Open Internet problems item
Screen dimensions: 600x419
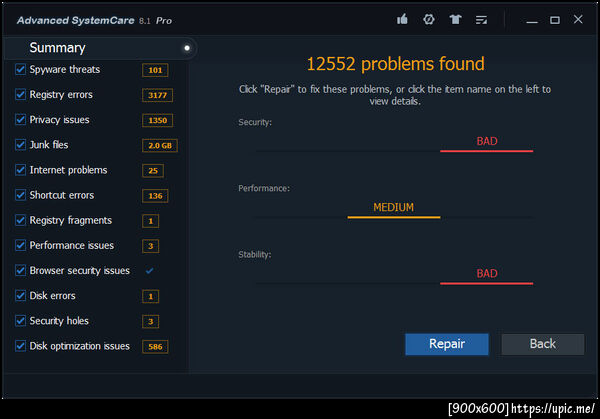[x=68, y=170]
